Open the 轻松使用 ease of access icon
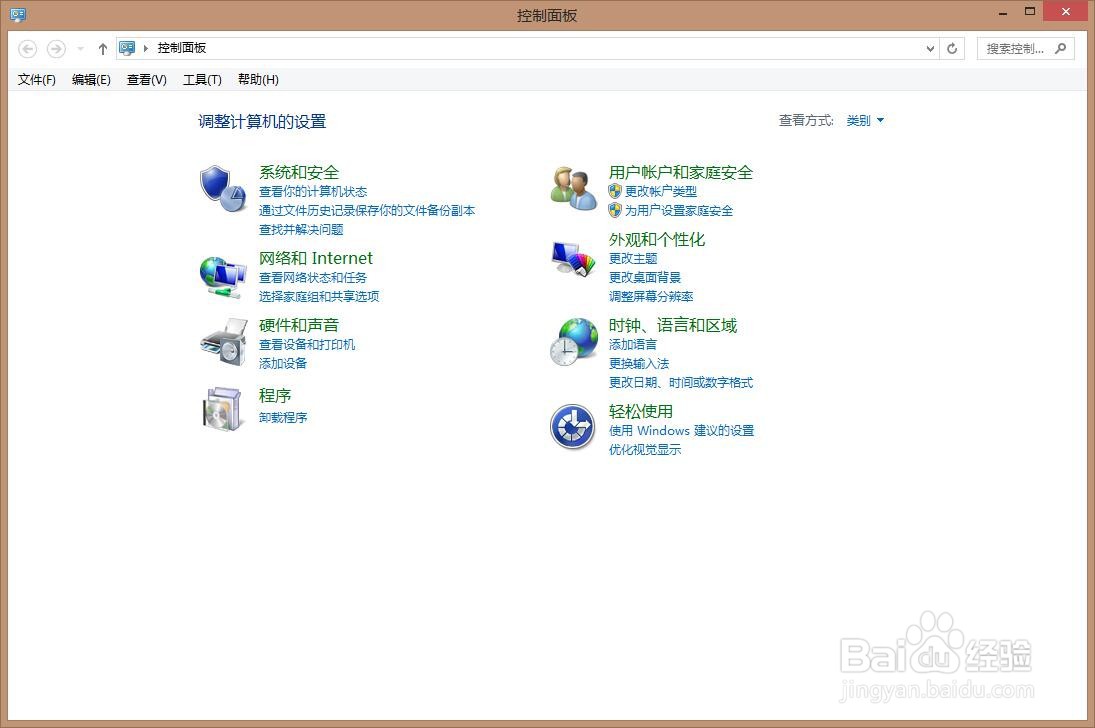Viewport: 1095px width, 728px height. coord(573,427)
